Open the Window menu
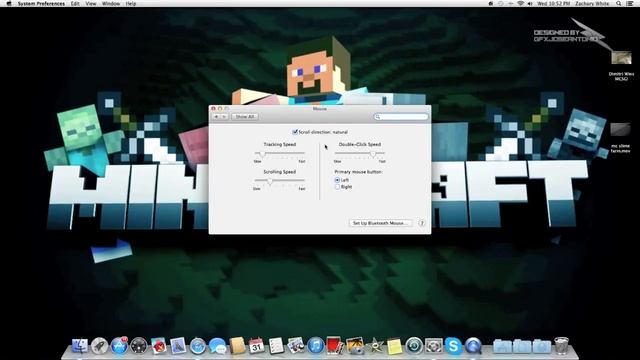Image resolution: width=640 pixels, height=360 pixels. tap(111, 3)
